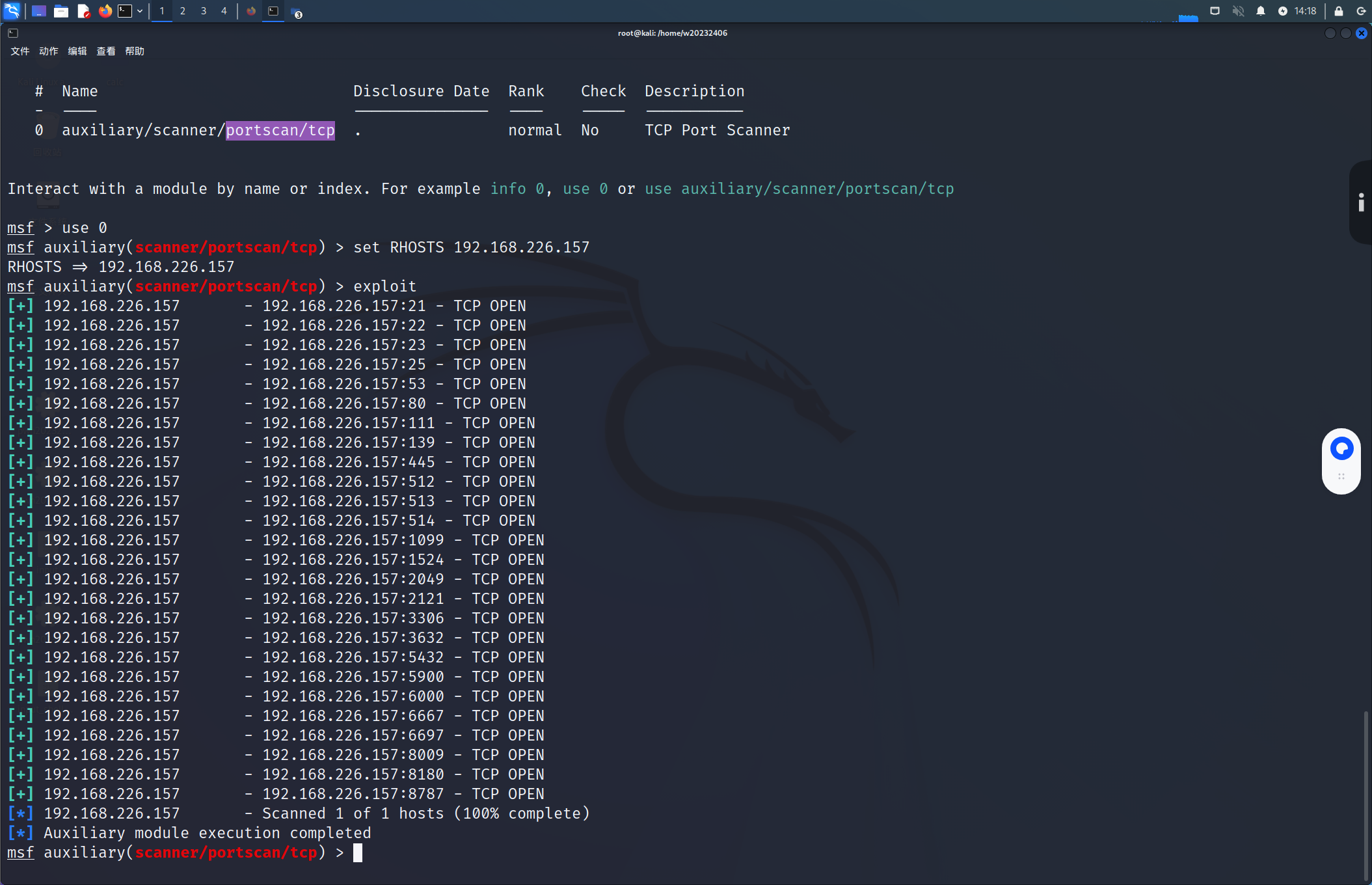The image size is (1372, 885).
Task: Click the lock screen icon
Action: tap(1339, 11)
